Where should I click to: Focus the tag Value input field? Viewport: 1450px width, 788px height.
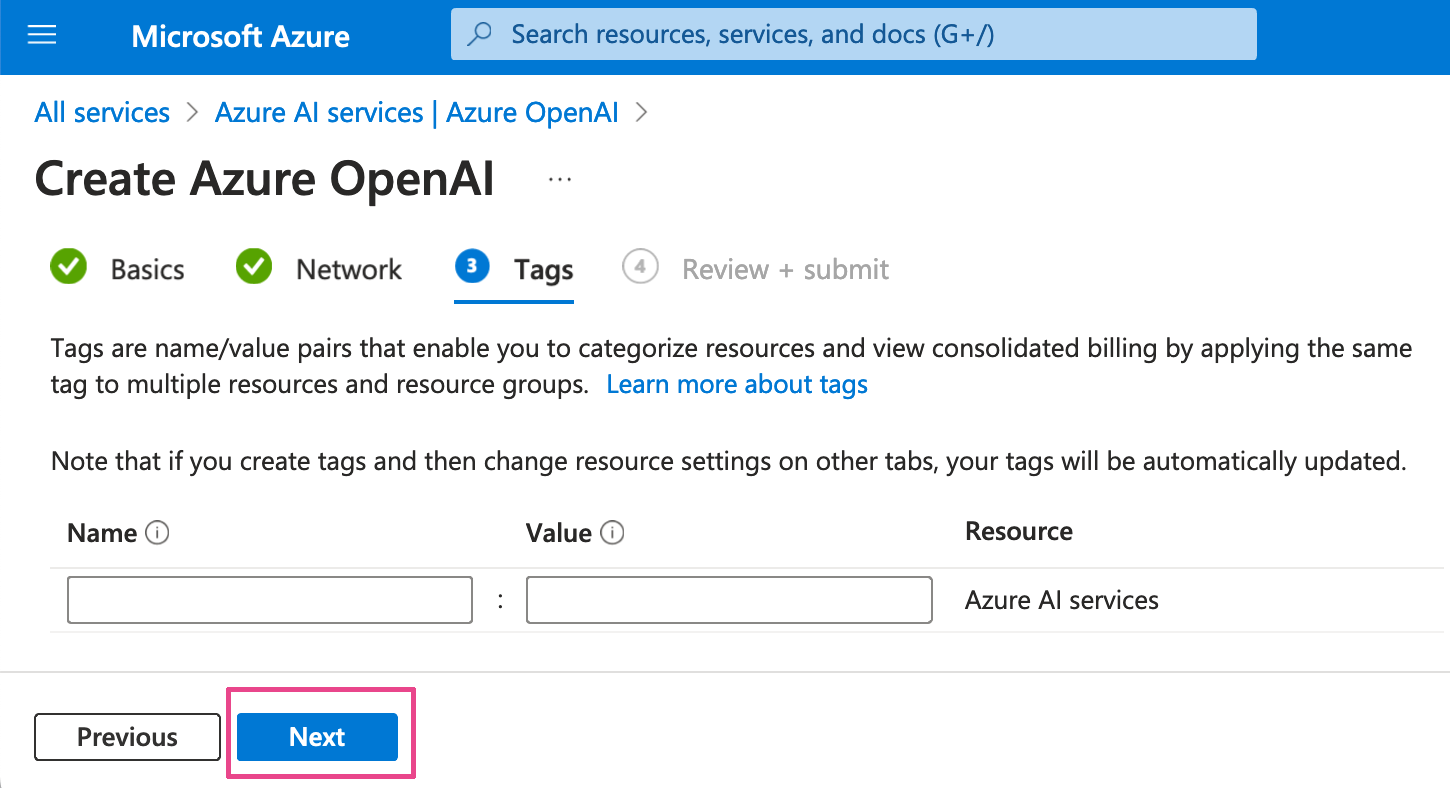coord(729,600)
